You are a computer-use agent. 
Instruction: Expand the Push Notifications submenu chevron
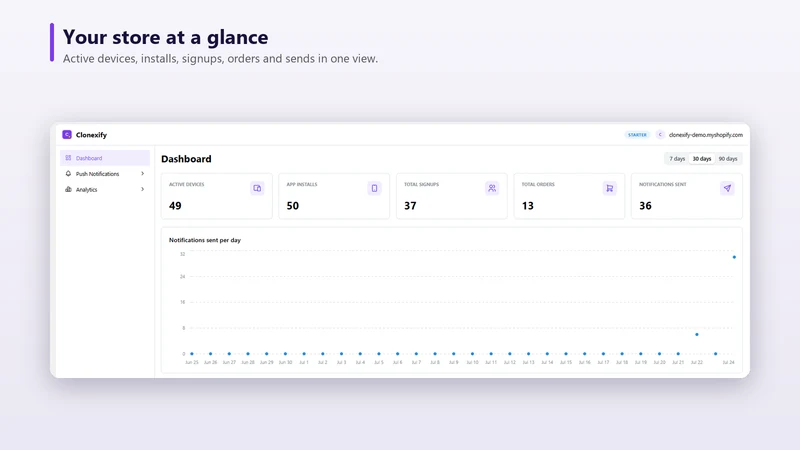[142, 174]
